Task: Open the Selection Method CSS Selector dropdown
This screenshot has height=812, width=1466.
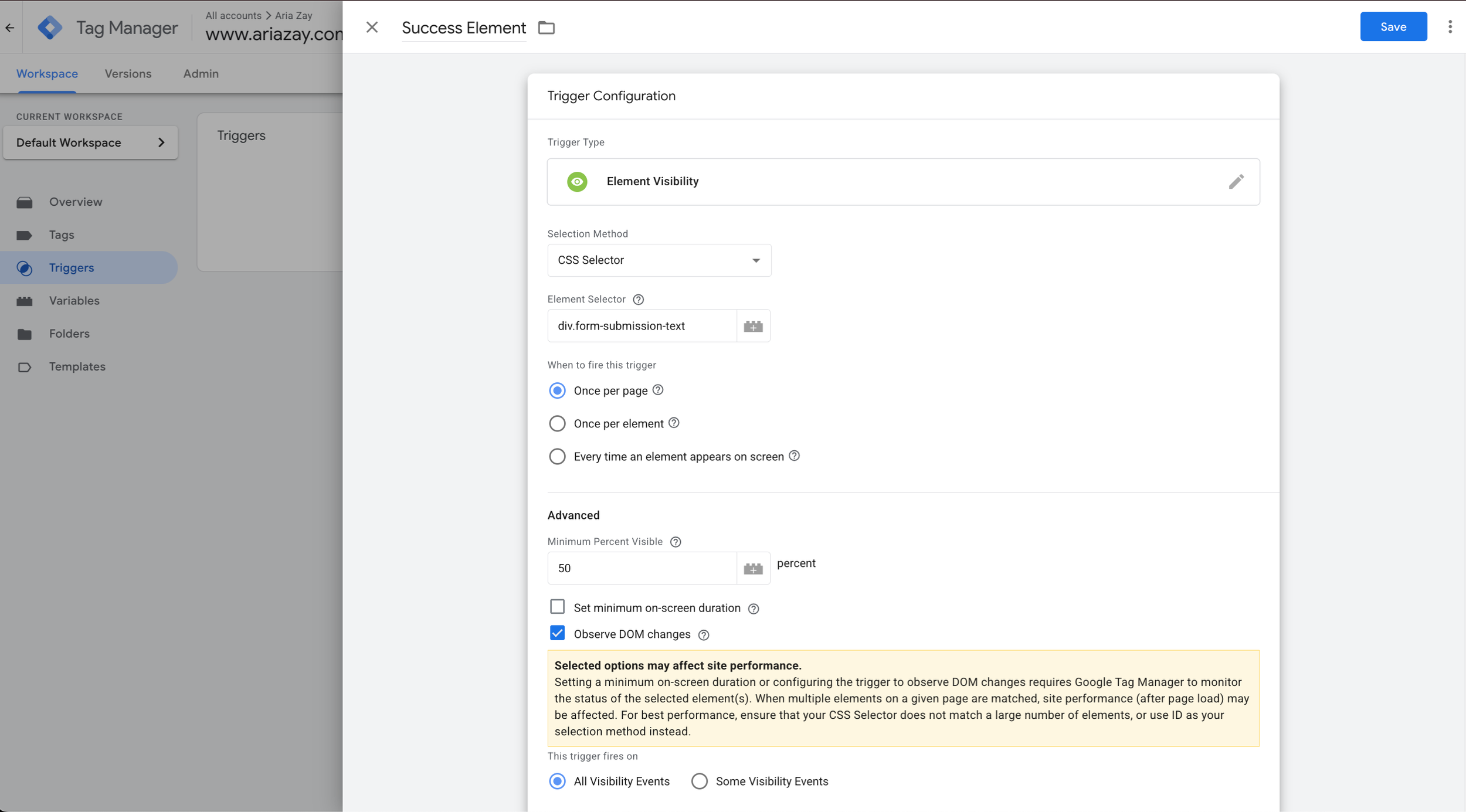Action: (x=659, y=260)
